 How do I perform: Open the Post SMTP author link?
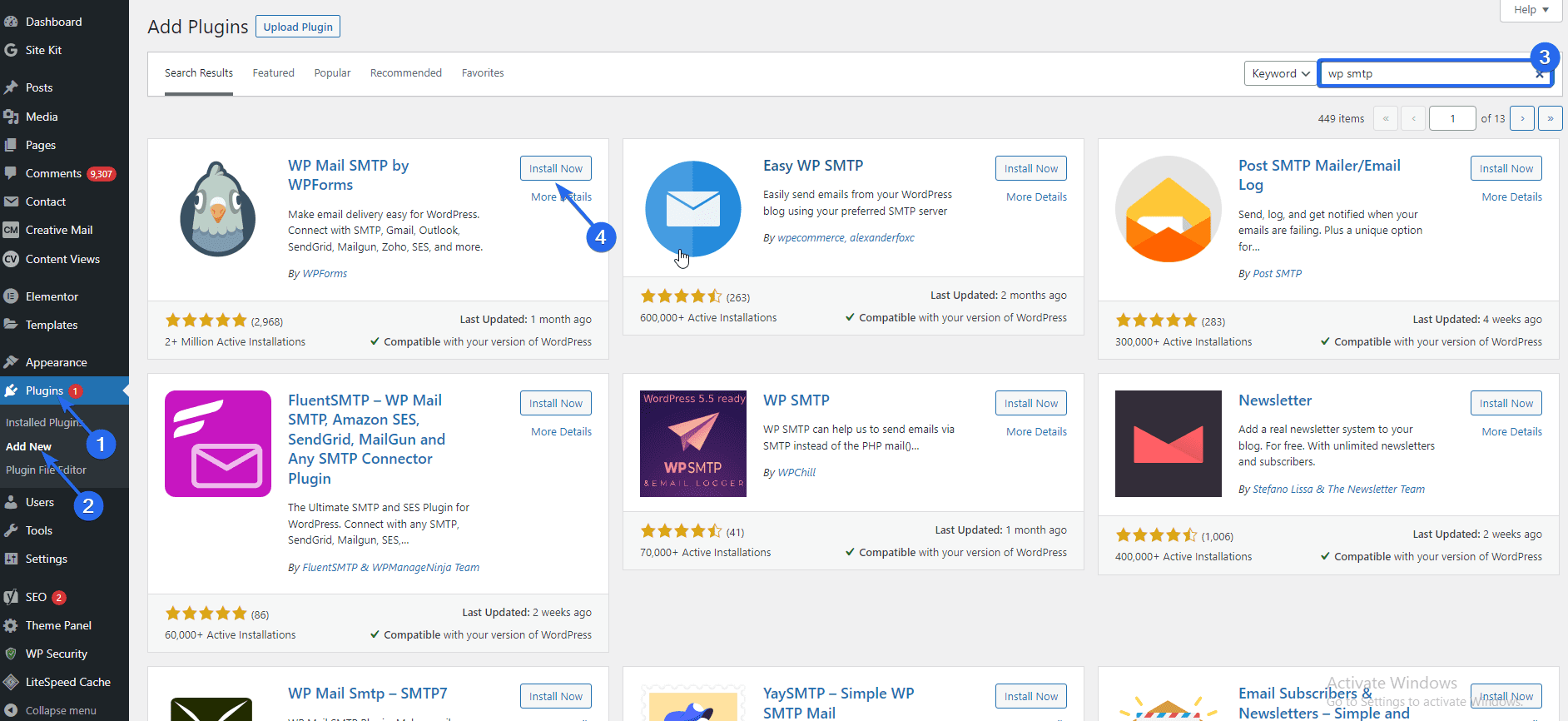tap(1277, 274)
